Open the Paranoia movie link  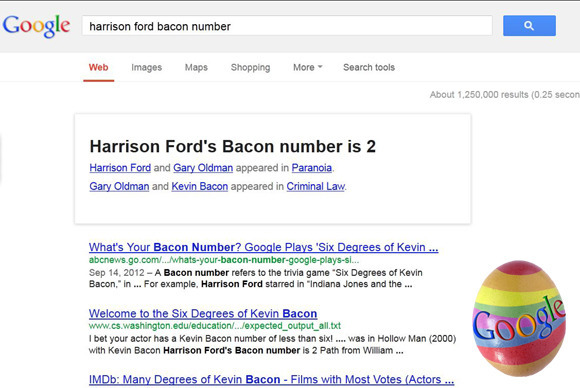pyautogui.click(x=311, y=168)
